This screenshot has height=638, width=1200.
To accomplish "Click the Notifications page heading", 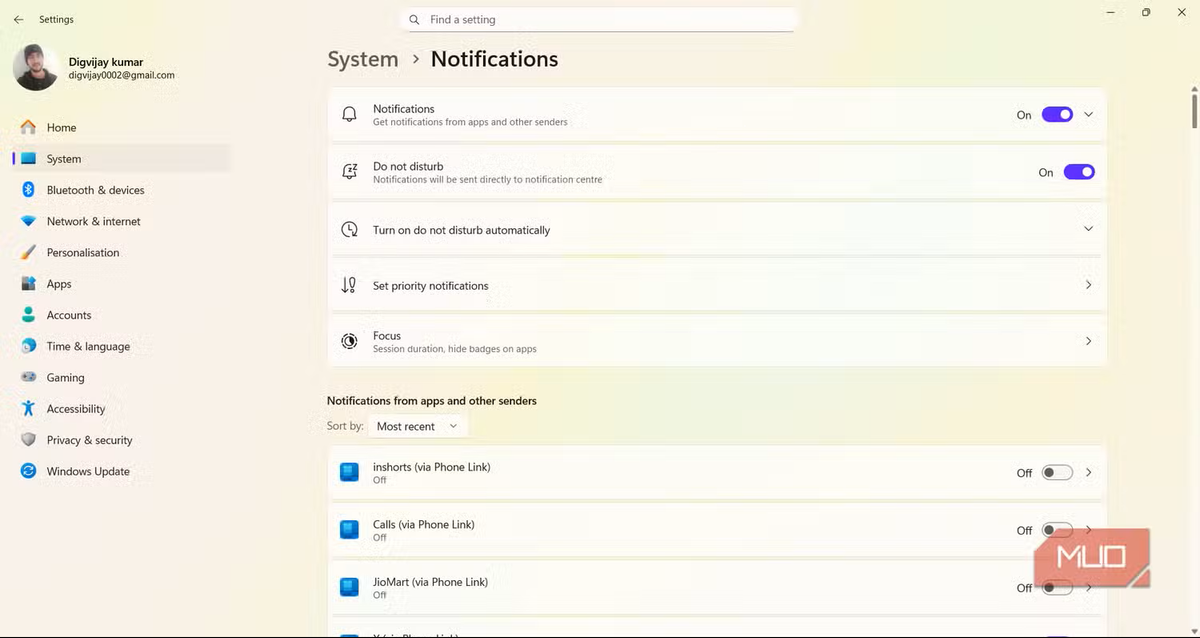I will (494, 59).
